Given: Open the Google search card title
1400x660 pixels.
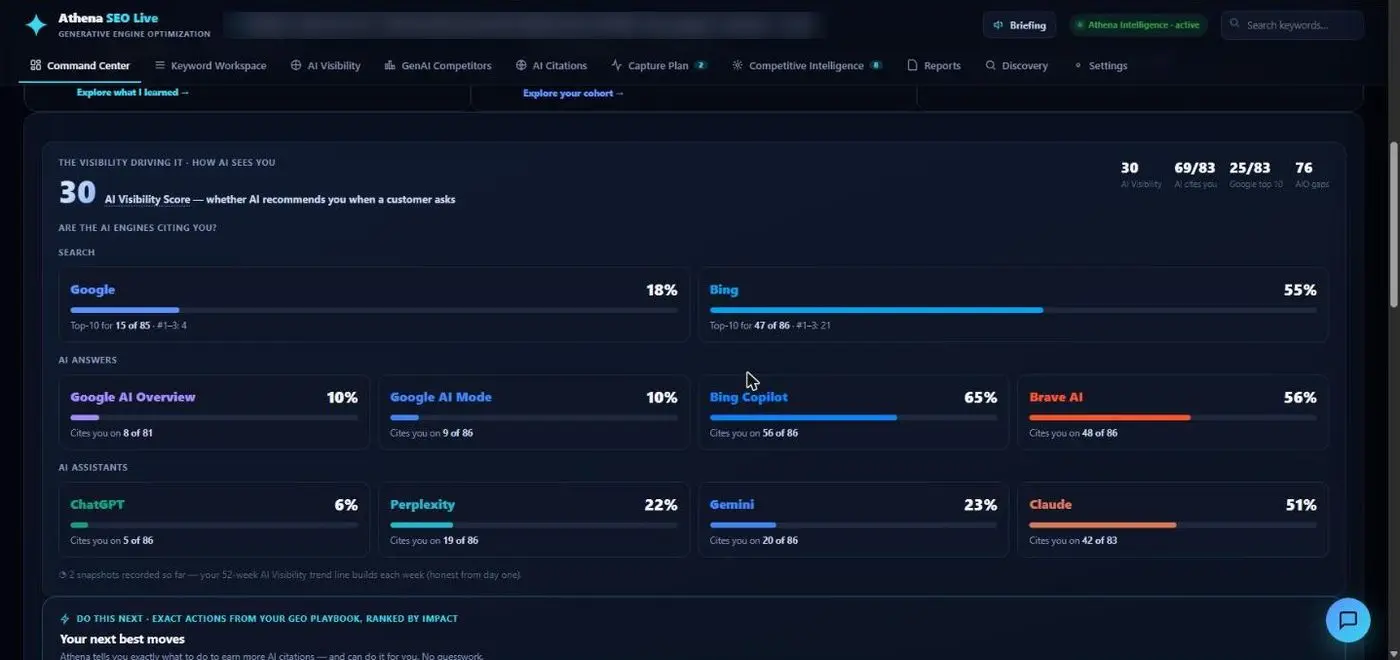Looking at the screenshot, I should click(x=92, y=290).
